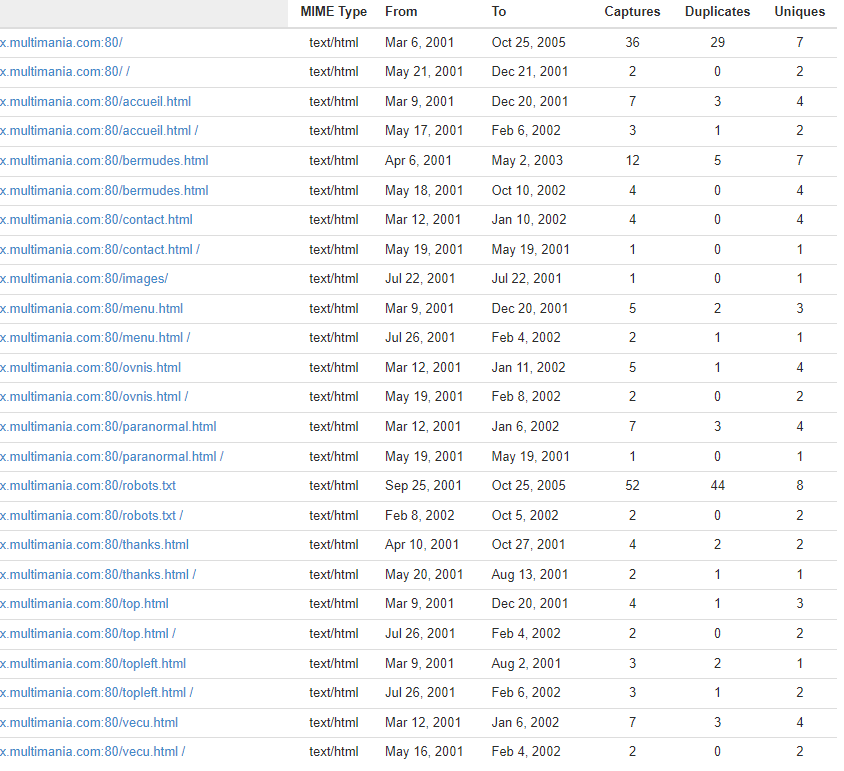Open bermudes.html link with 12 captures
The height and width of the screenshot is (771, 844).
coord(104,161)
